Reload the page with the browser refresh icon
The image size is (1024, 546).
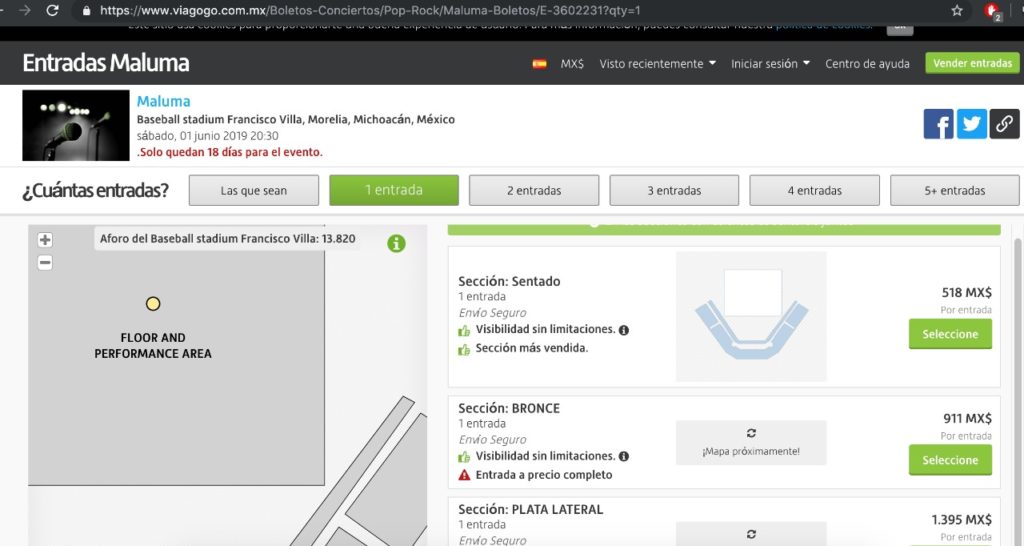tap(52, 10)
